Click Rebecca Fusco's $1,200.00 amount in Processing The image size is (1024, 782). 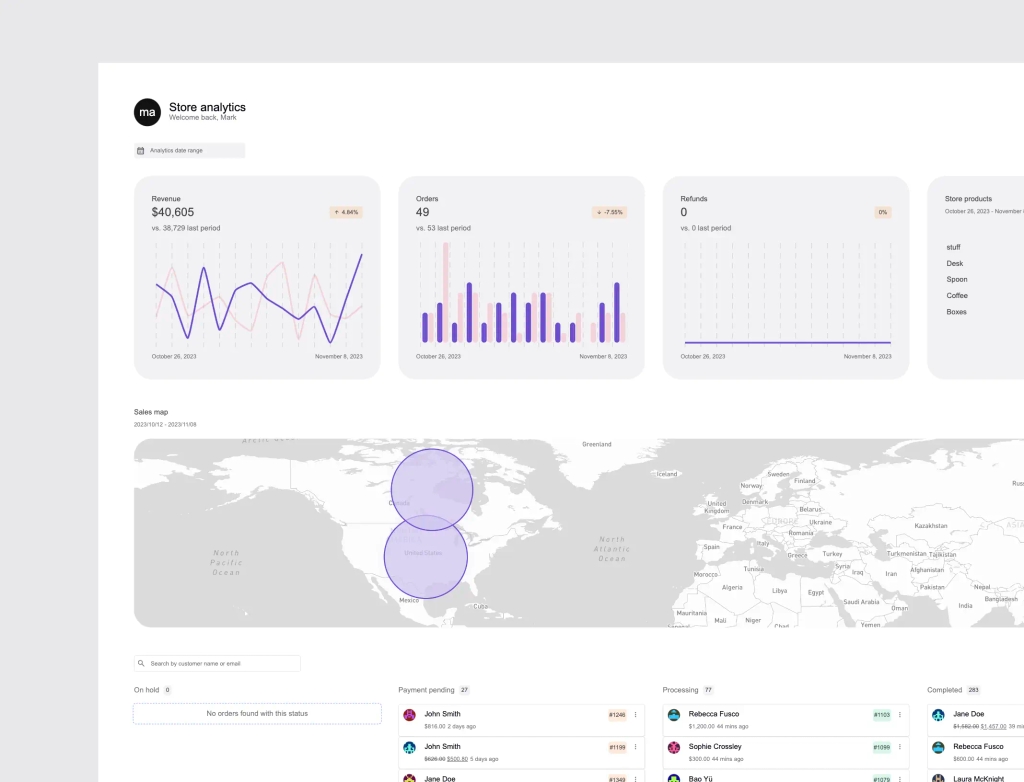click(x=701, y=726)
